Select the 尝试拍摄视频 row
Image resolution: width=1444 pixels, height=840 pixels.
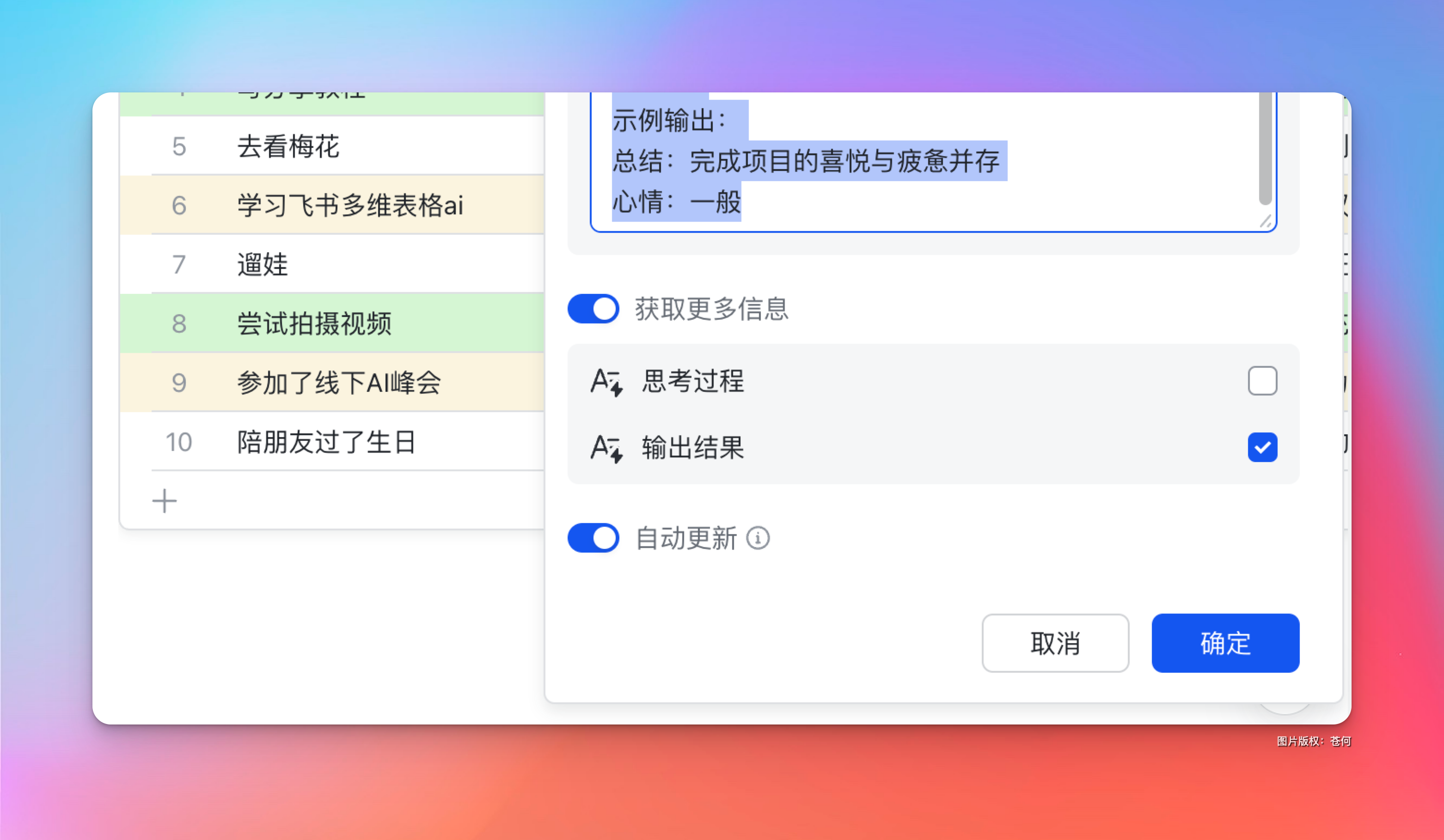[x=314, y=323]
